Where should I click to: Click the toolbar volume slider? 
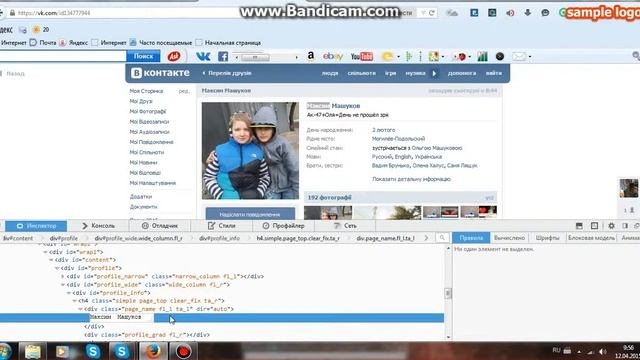tap(255, 57)
